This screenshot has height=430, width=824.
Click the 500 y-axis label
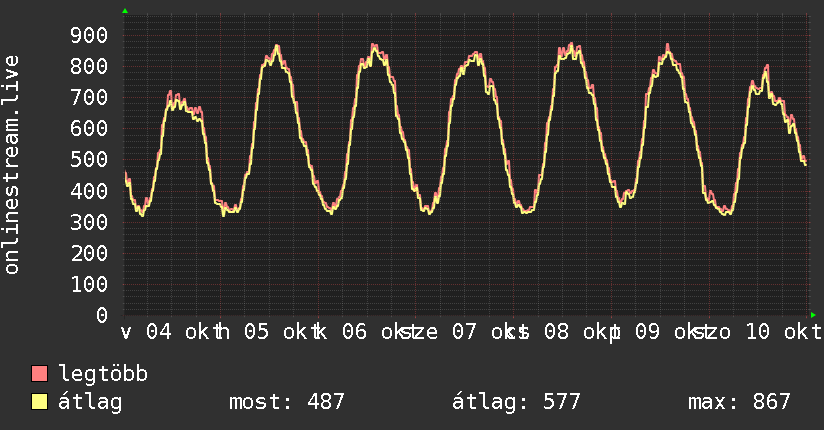pos(89,159)
